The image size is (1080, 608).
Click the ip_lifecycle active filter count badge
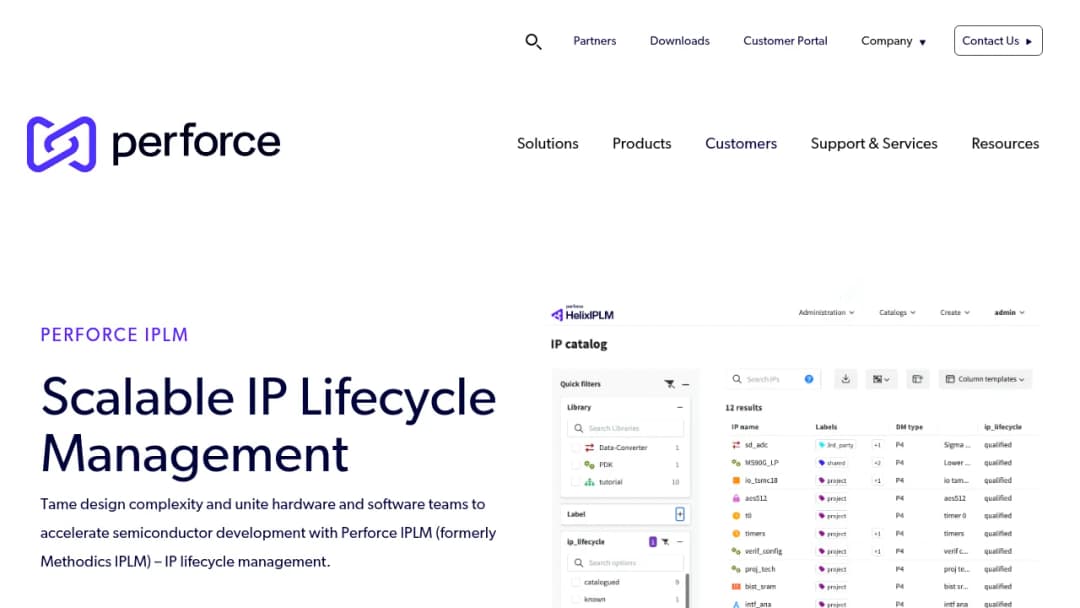(x=653, y=542)
